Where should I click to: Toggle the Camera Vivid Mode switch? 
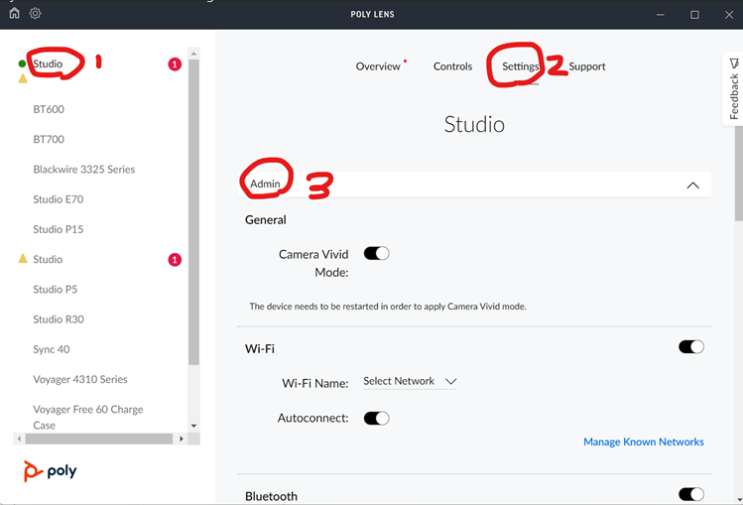376,254
